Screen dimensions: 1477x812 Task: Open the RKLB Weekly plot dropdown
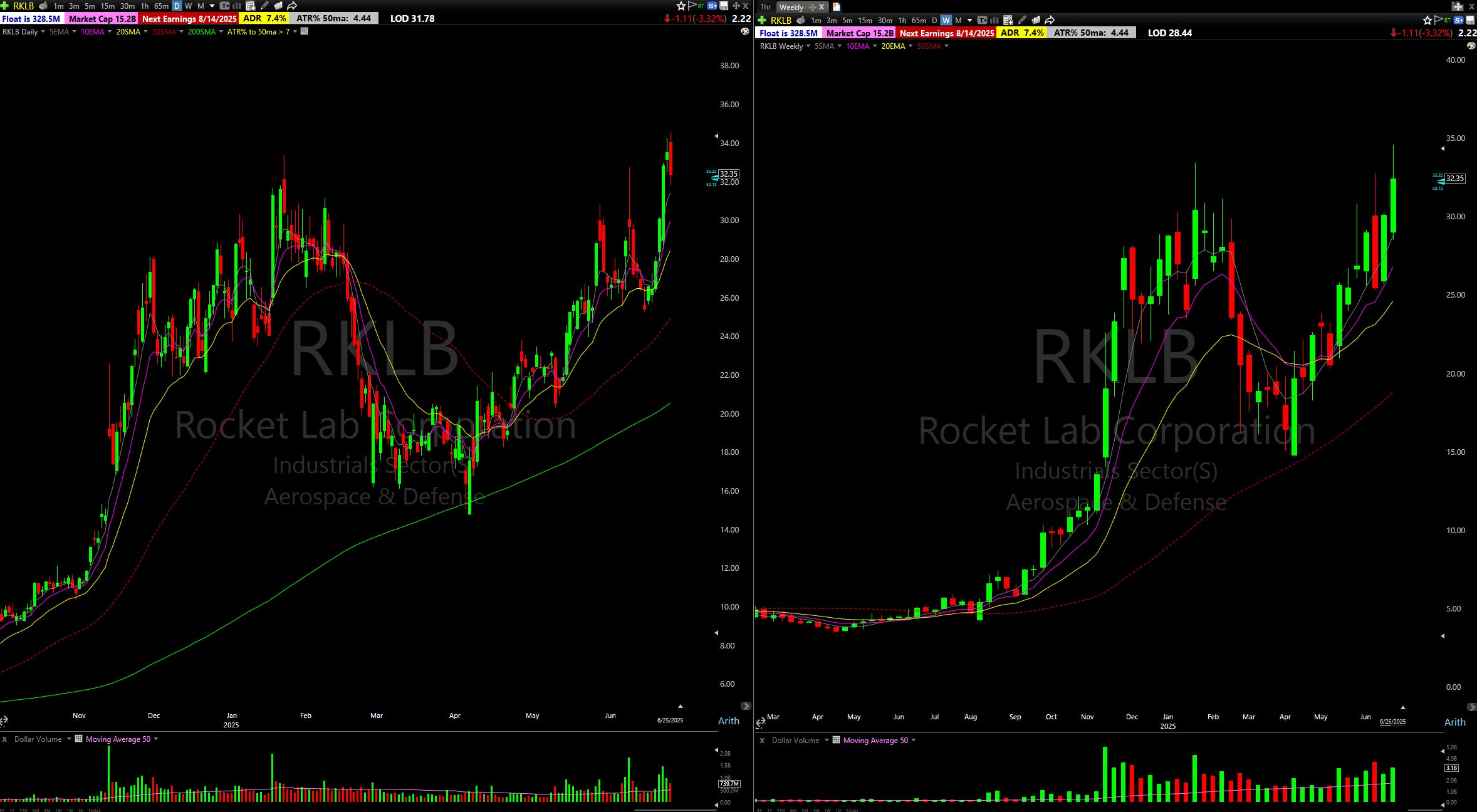pos(808,46)
